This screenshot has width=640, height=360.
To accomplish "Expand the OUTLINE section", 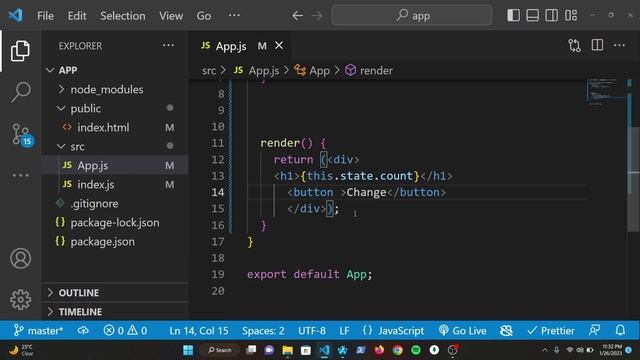I will tap(115, 293).
